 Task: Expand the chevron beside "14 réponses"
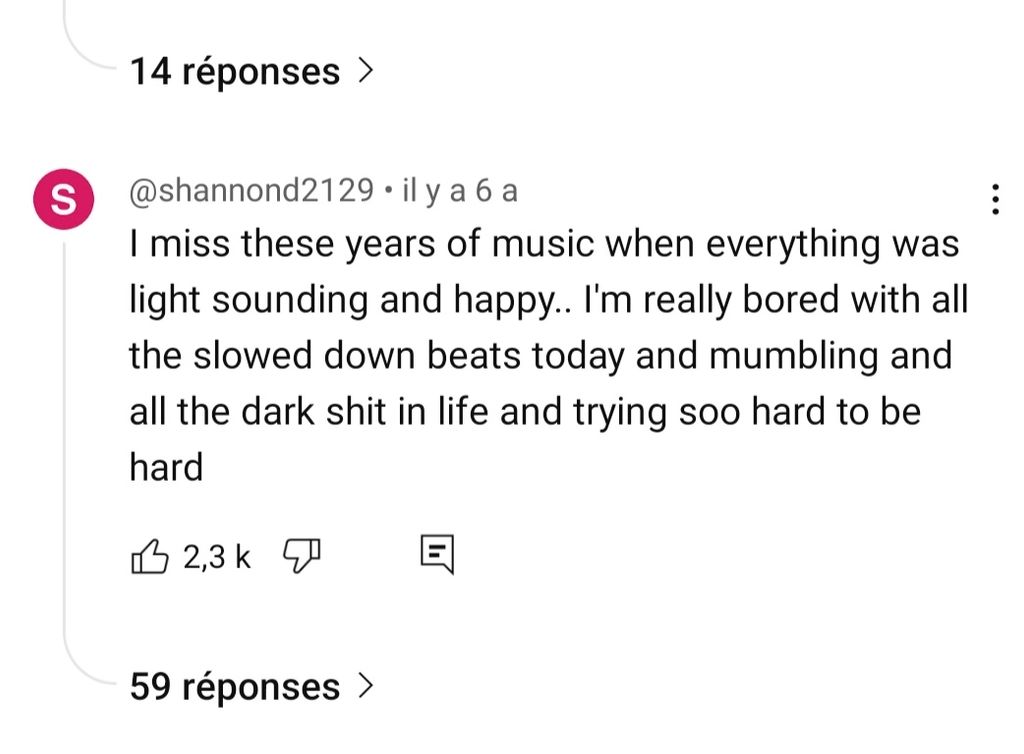click(365, 71)
